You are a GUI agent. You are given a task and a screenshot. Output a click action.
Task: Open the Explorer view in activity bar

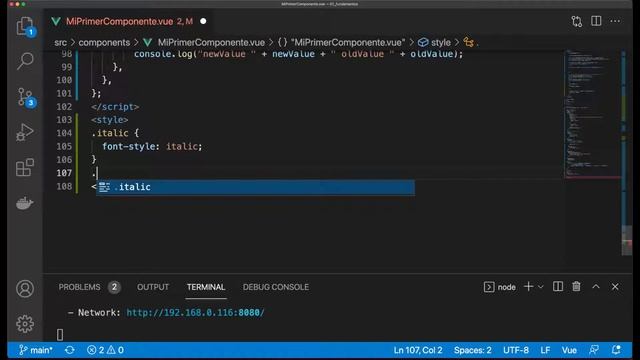coord(25,26)
